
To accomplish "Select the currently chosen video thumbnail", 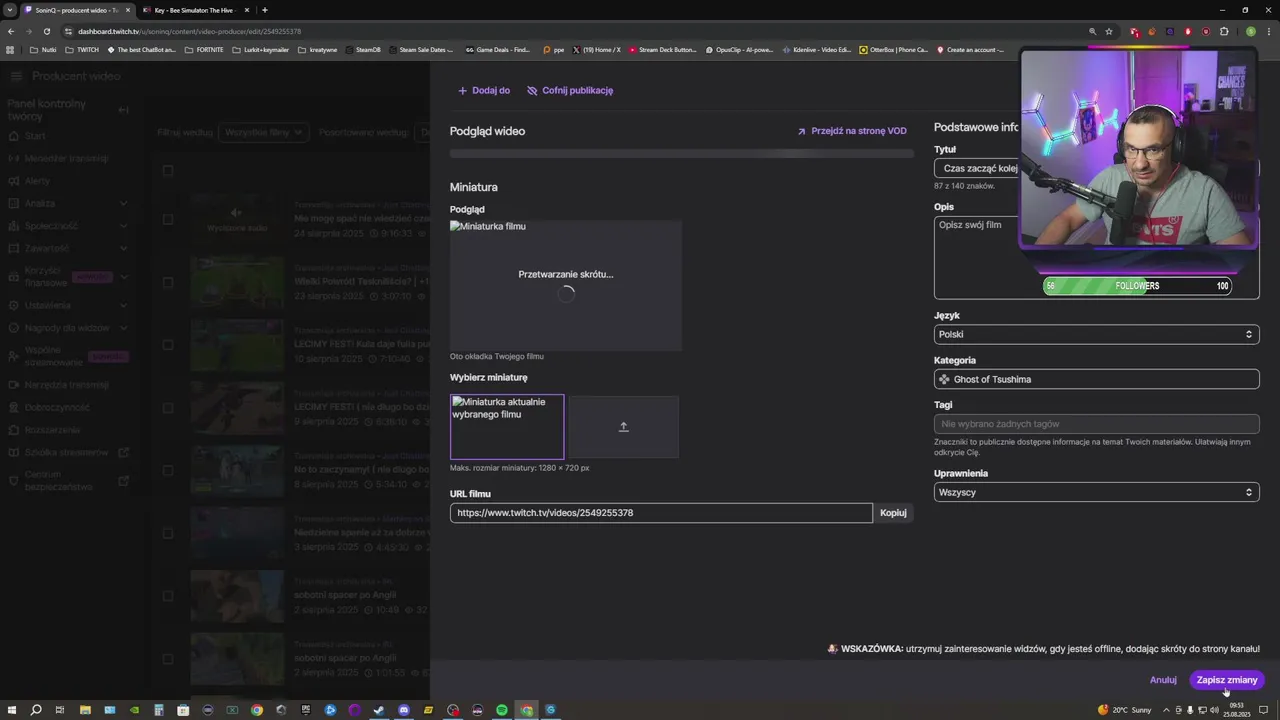I will tap(507, 427).
